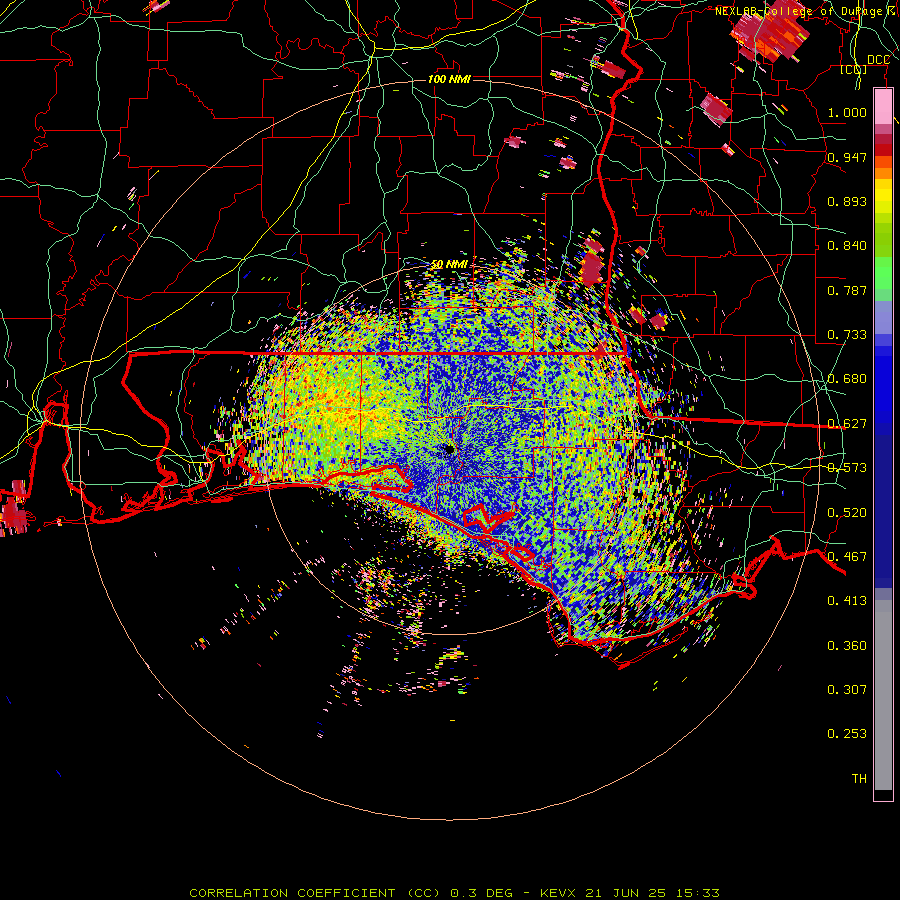Click the DCC label above the color scale
The image size is (900, 900).
coord(878,60)
